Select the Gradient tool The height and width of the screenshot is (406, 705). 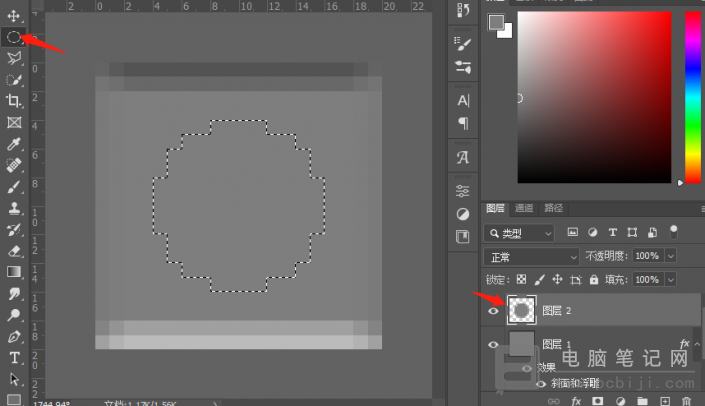13,272
